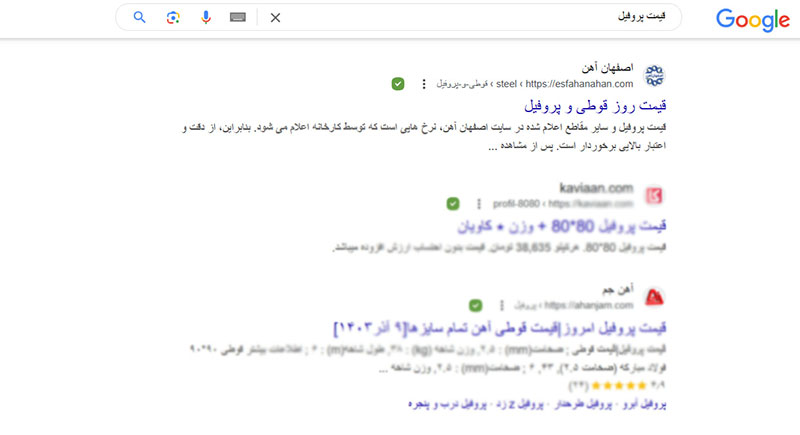
Task: Open the ahanjam today's profile price result
Action: pyautogui.click(x=500, y=328)
